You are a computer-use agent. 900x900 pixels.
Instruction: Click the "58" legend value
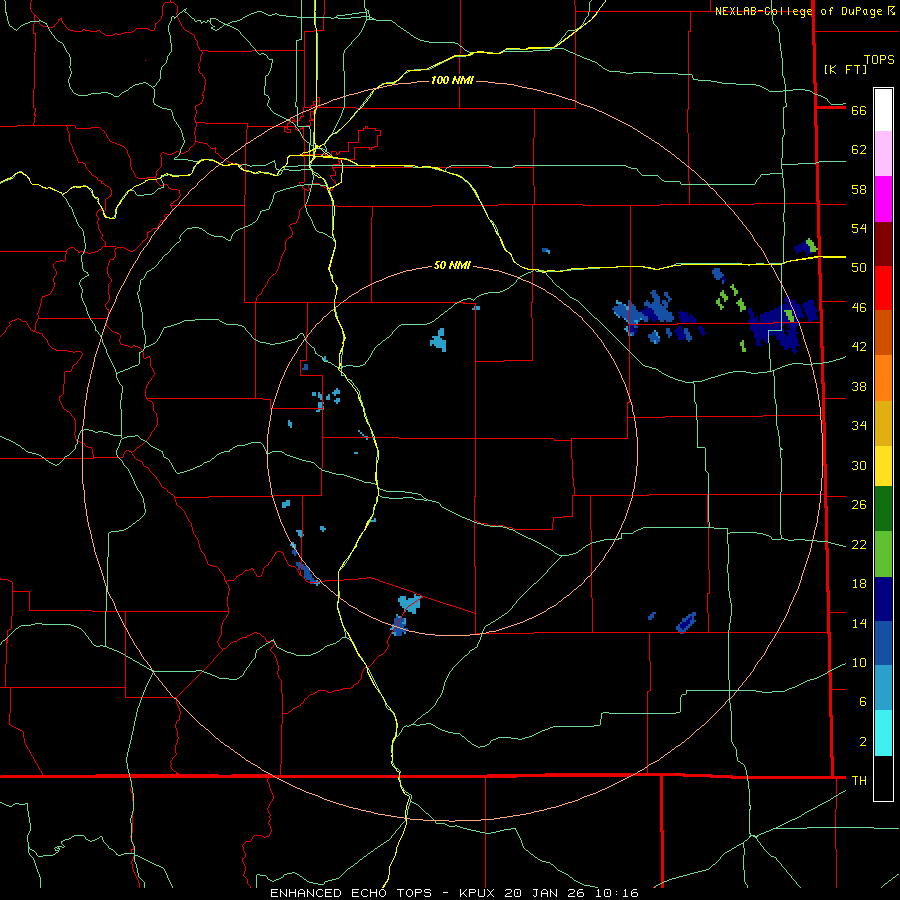pyautogui.click(x=859, y=189)
